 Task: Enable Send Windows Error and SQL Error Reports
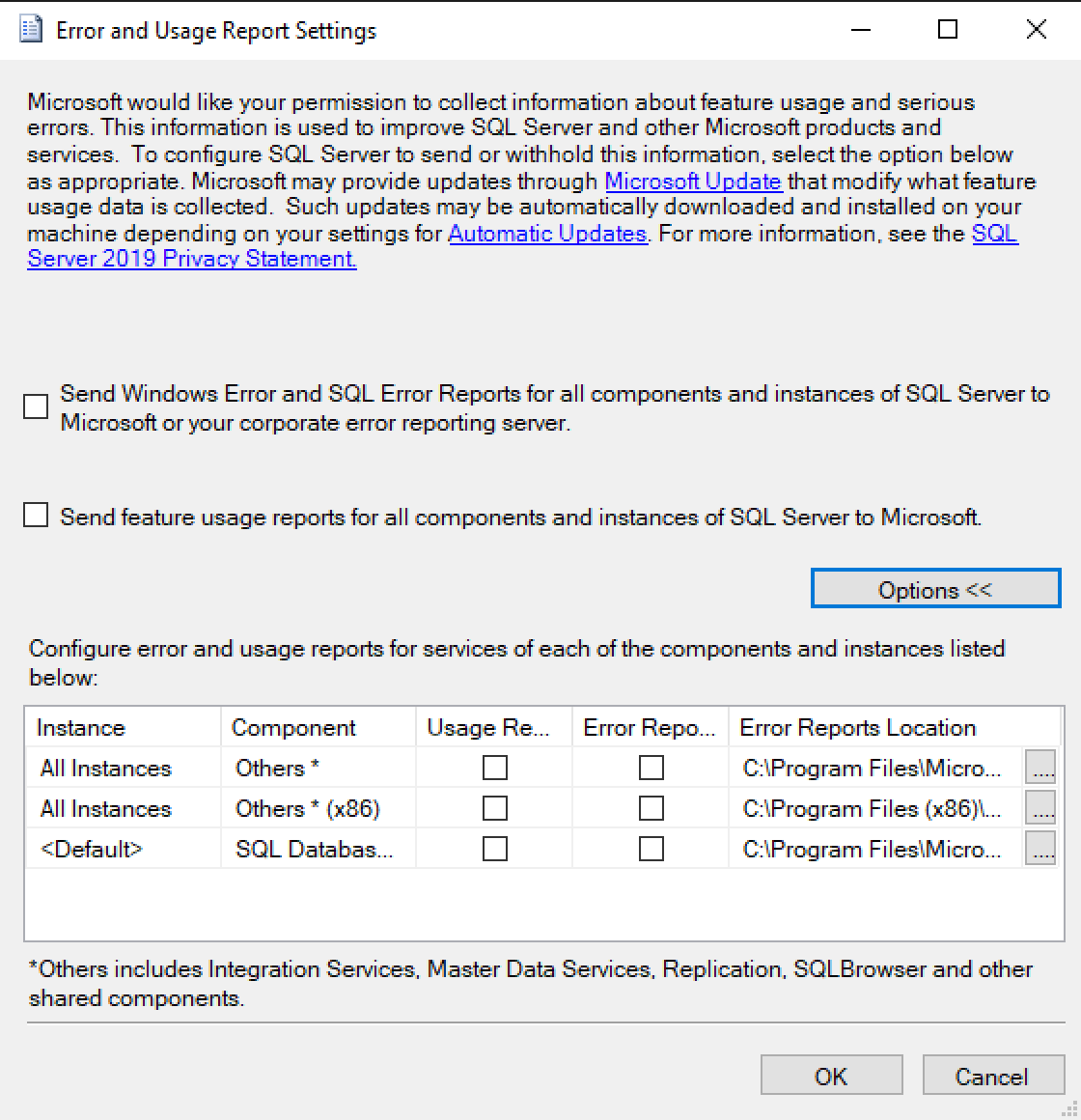(36, 406)
